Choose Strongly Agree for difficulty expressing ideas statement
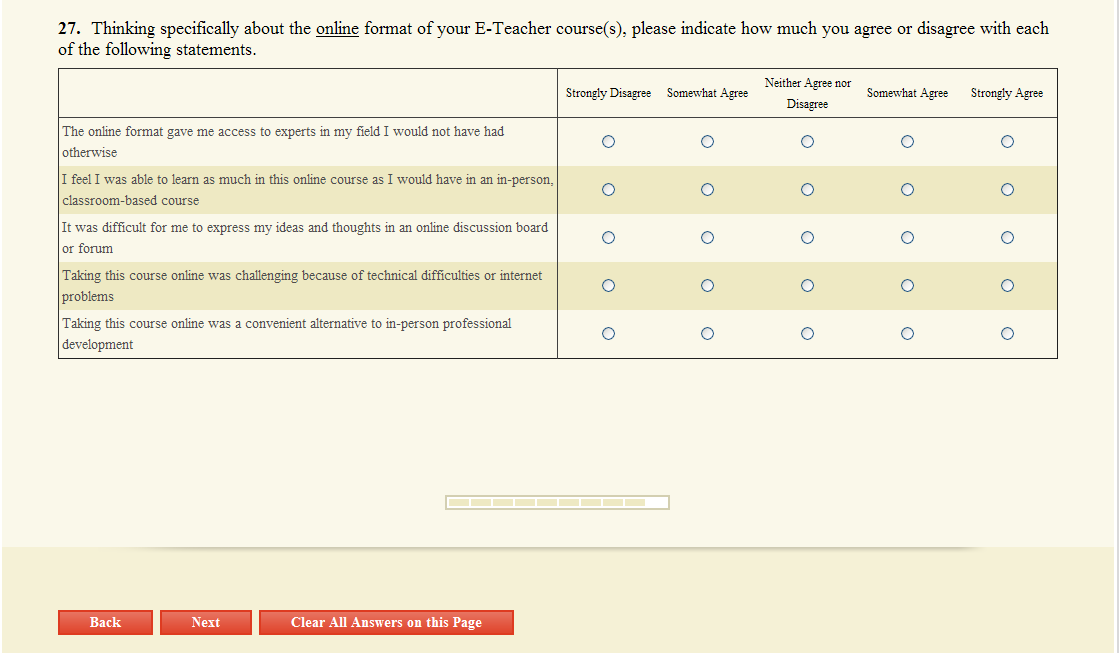 [1007, 238]
